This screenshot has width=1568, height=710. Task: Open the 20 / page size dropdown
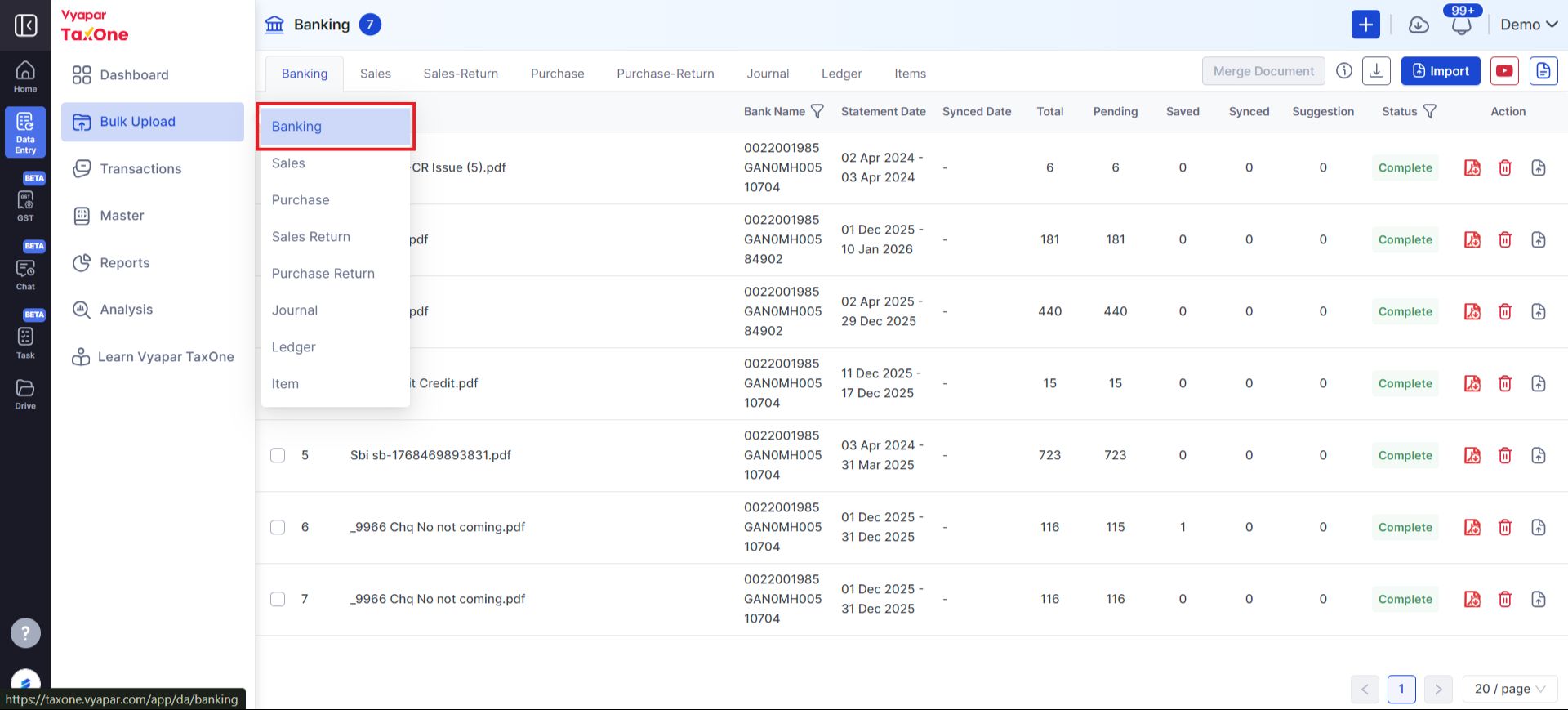(x=1510, y=689)
